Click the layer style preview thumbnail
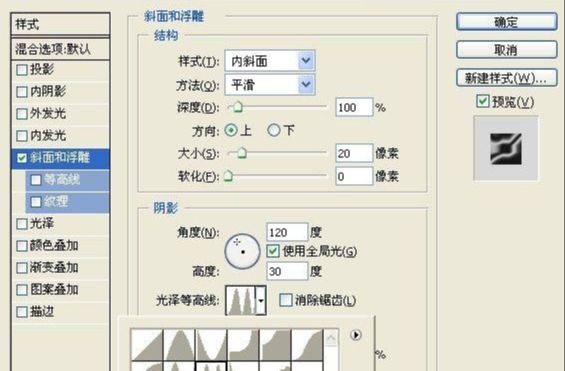Screen dimensions: 565x371 pos(506,148)
